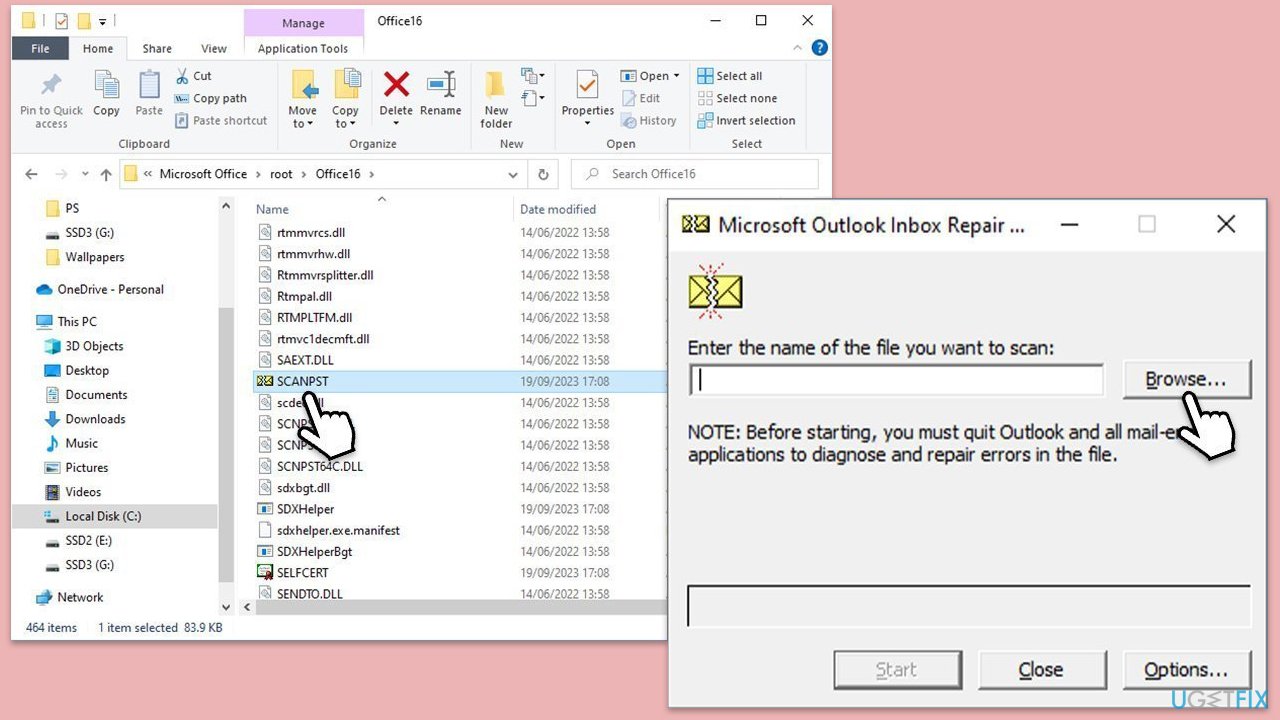The width and height of the screenshot is (1280, 720).
Task: Open the File menu tab
Action: tap(41, 48)
